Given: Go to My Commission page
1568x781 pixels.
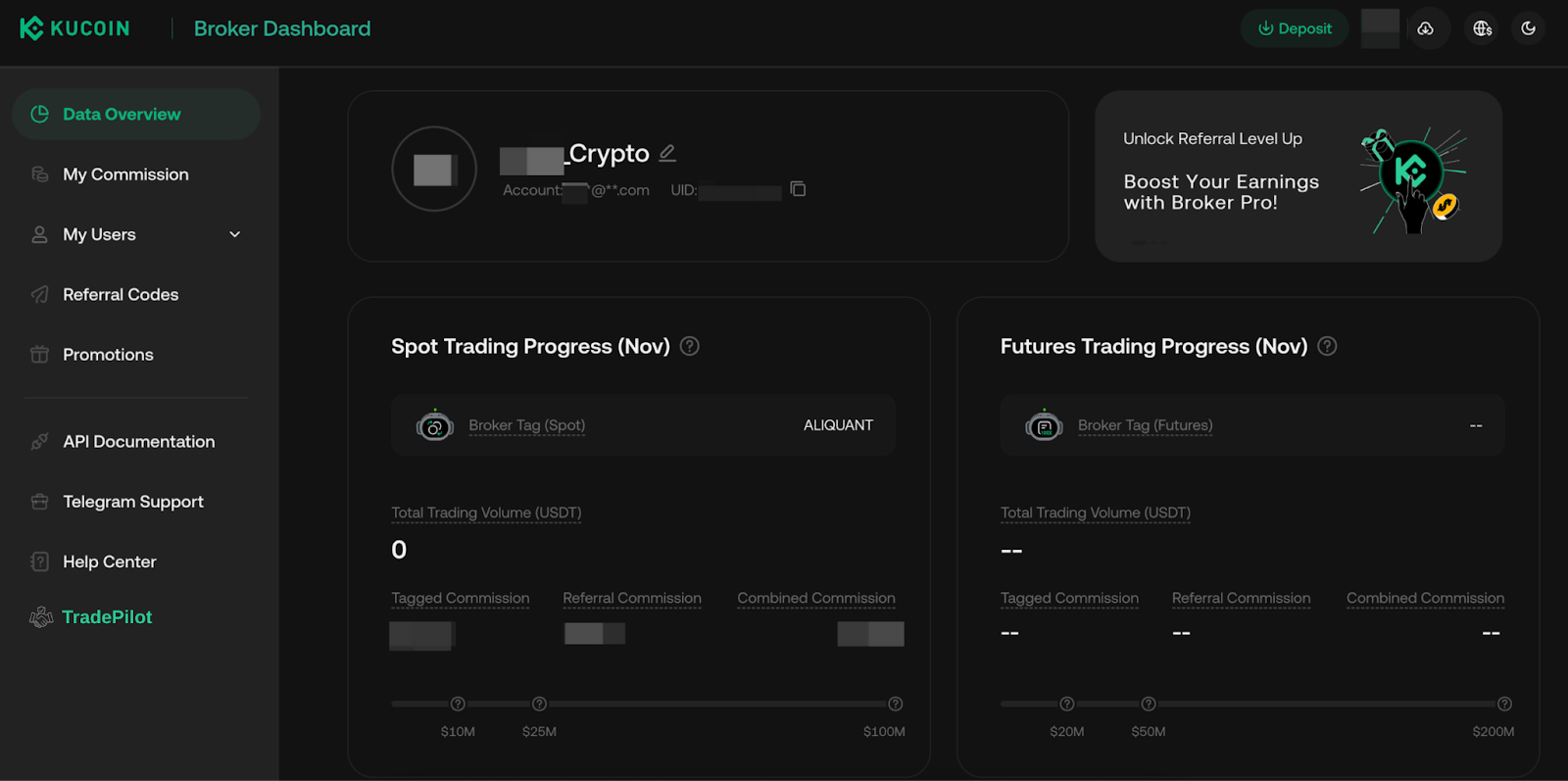Looking at the screenshot, I should point(125,174).
